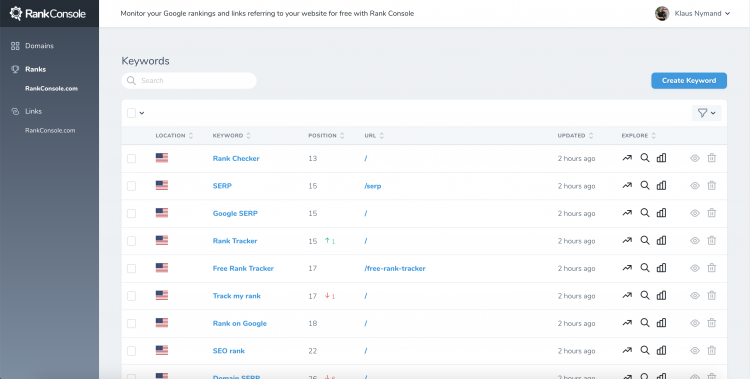750x379 pixels.
Task: Tick the select-all checkbox in table header
Action: (x=131, y=113)
